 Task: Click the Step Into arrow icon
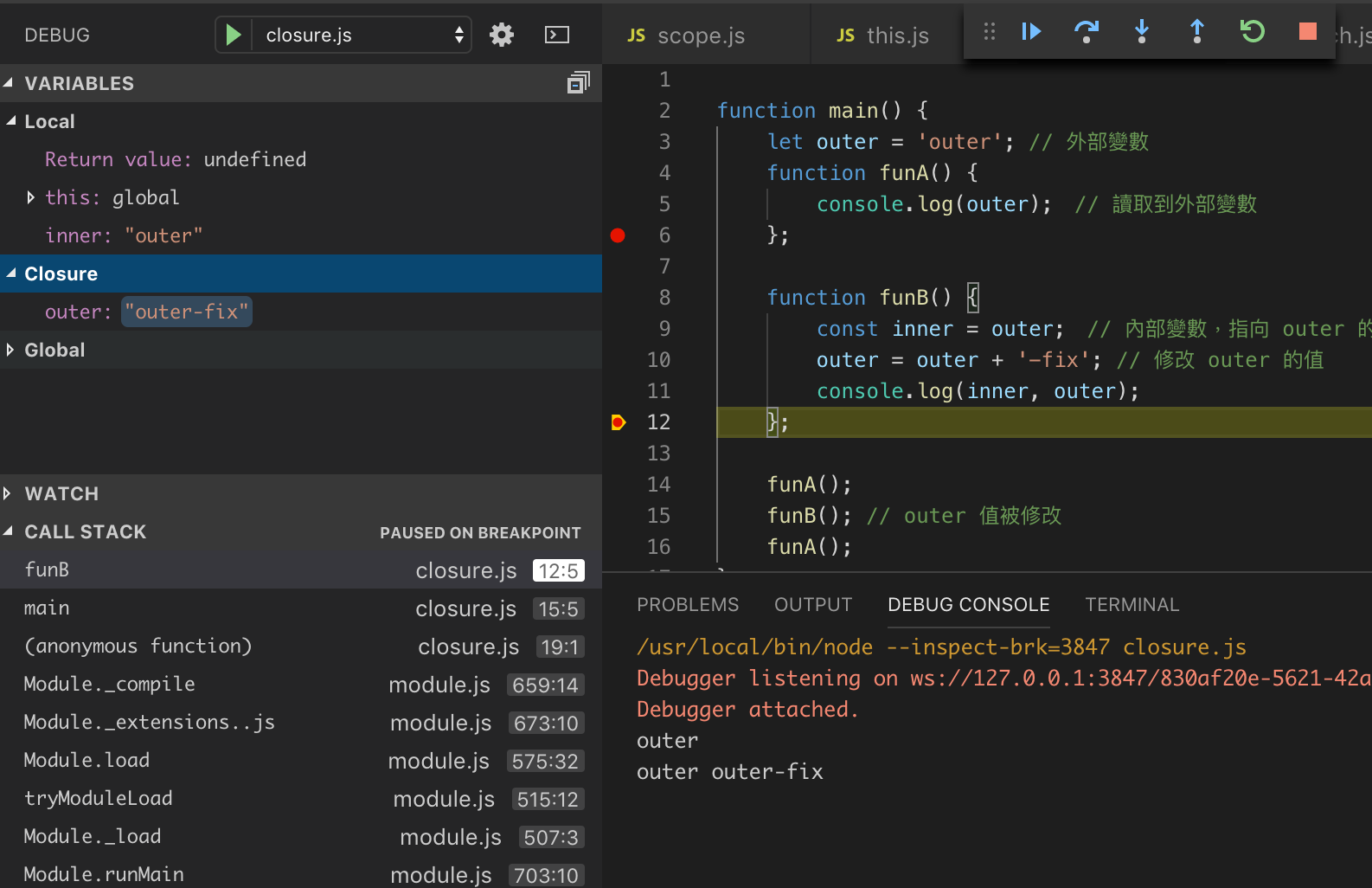coord(1142,32)
